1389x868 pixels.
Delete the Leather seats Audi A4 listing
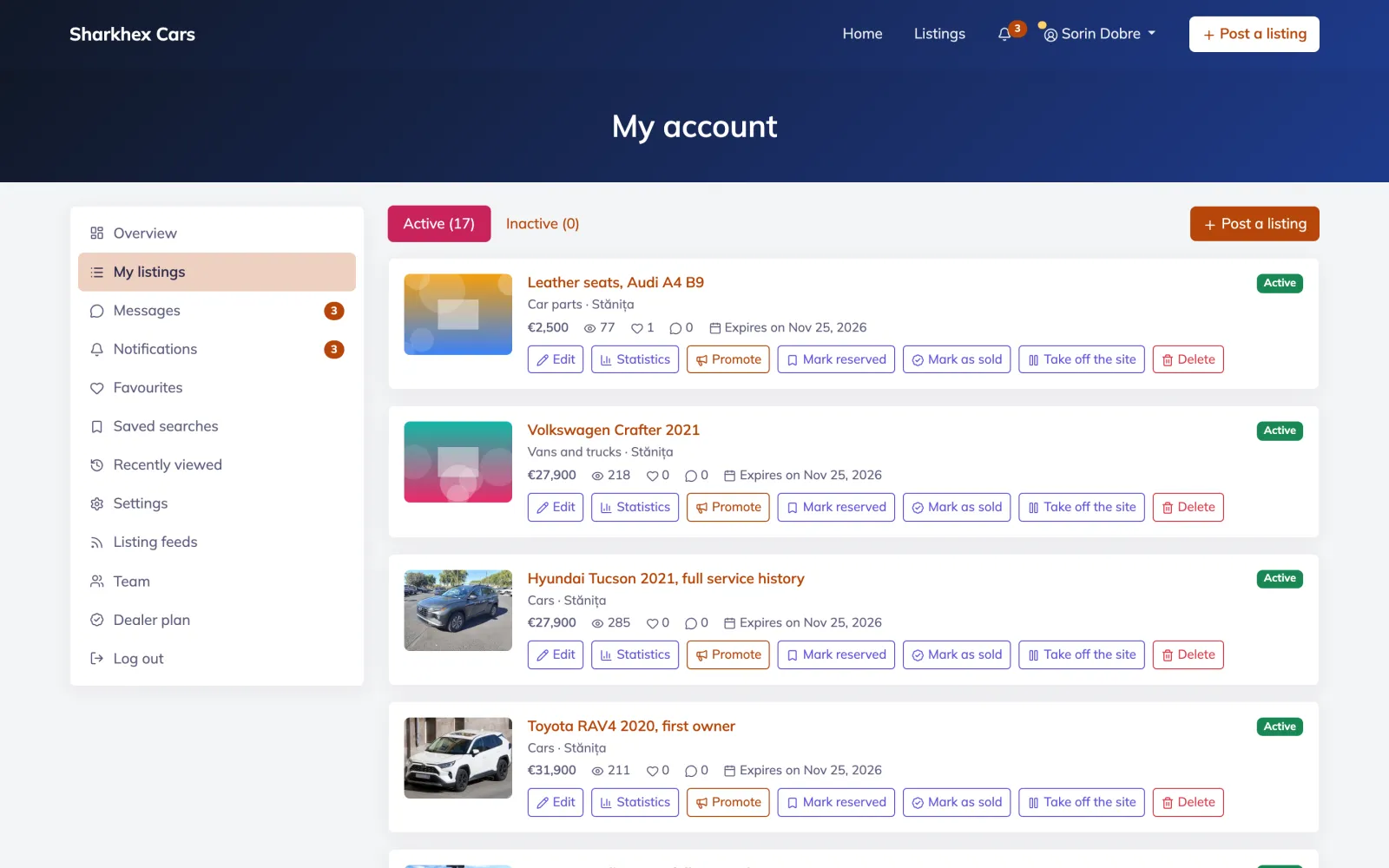coord(1188,359)
